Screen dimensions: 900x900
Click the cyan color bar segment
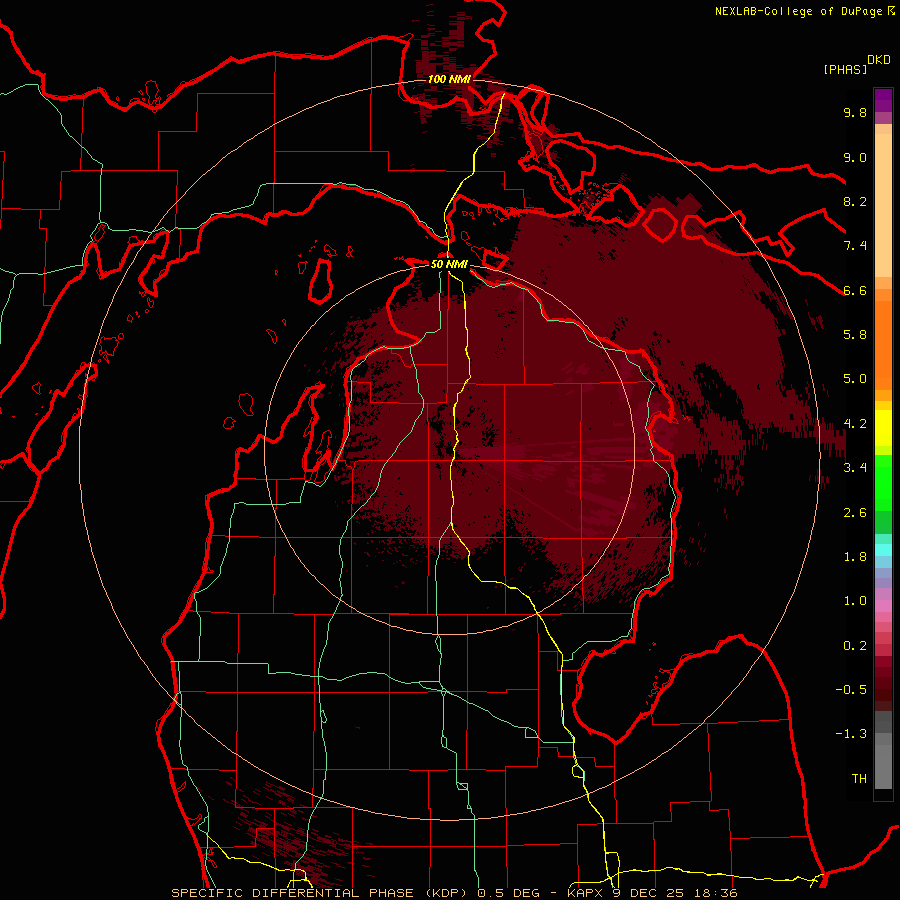(x=883, y=550)
